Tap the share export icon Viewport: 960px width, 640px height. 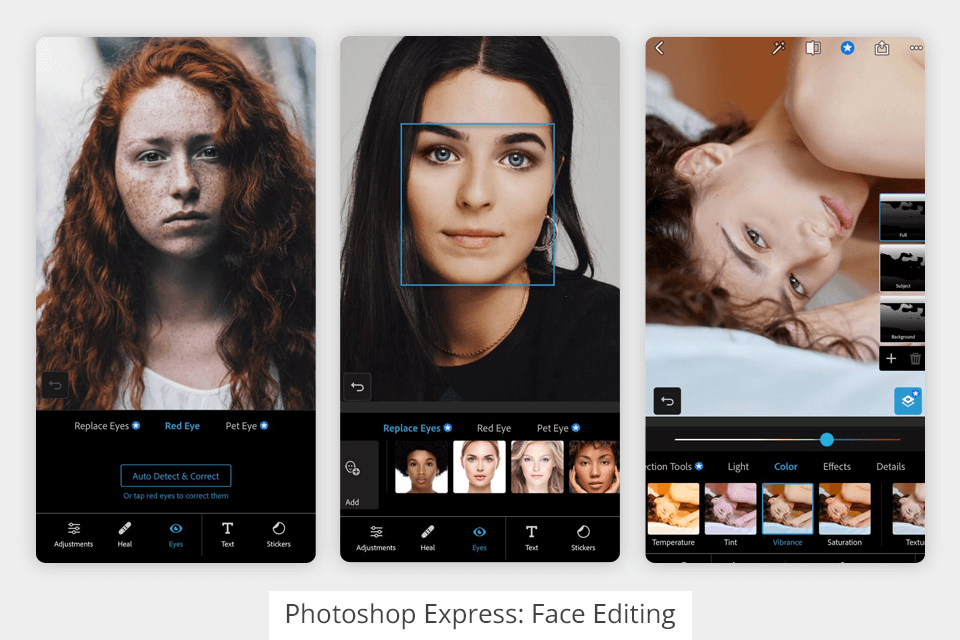click(882, 48)
